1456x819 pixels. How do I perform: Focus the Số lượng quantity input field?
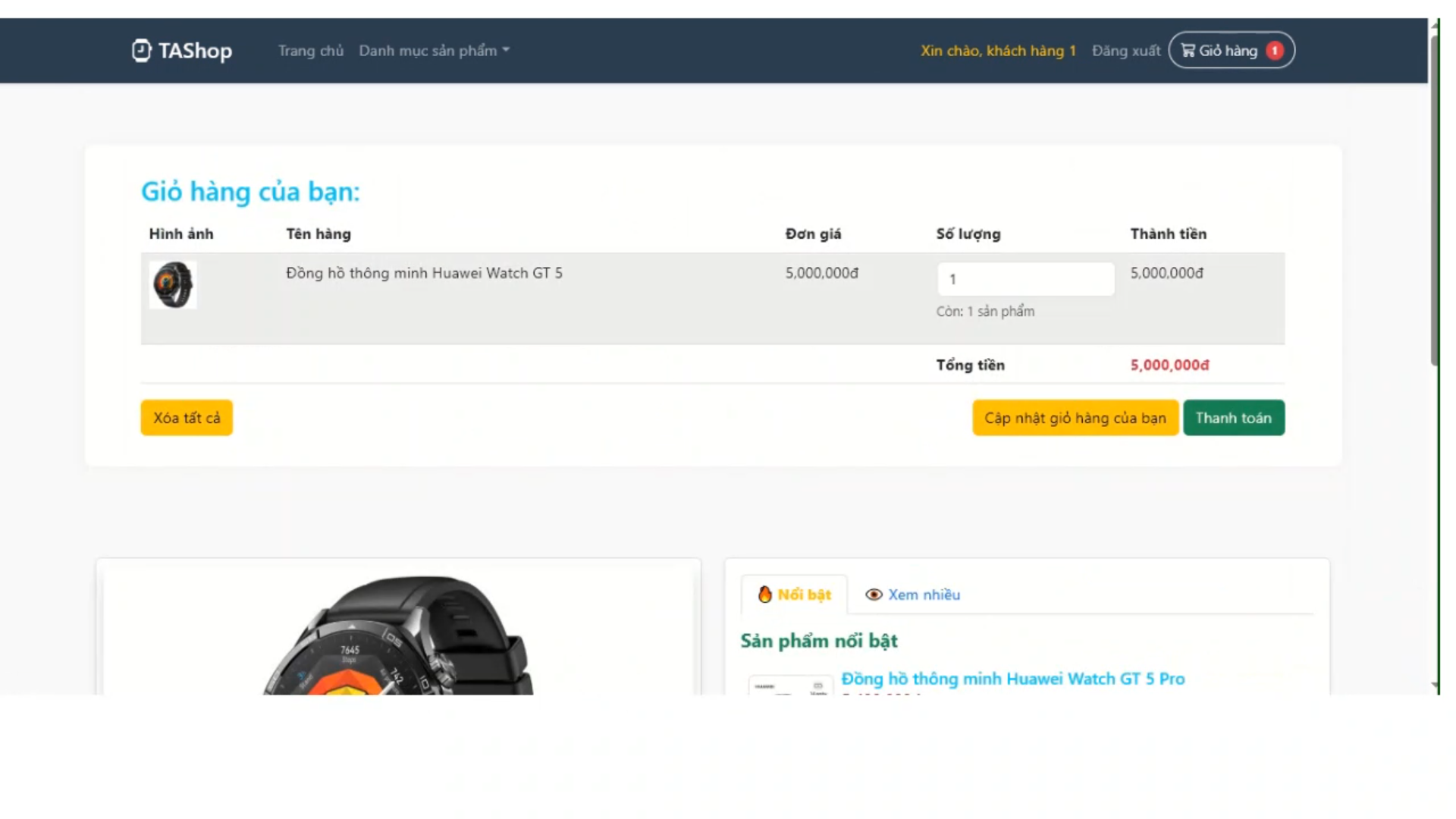click(1026, 279)
